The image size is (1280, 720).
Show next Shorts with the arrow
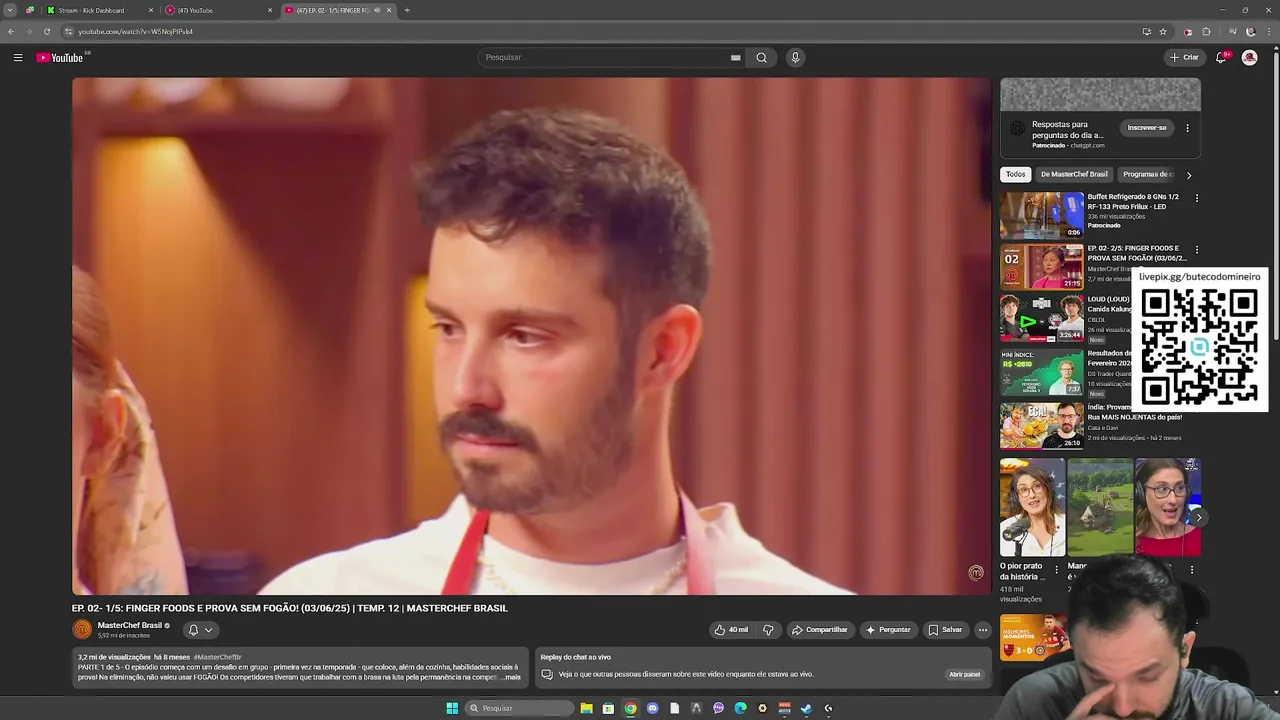click(x=1198, y=517)
